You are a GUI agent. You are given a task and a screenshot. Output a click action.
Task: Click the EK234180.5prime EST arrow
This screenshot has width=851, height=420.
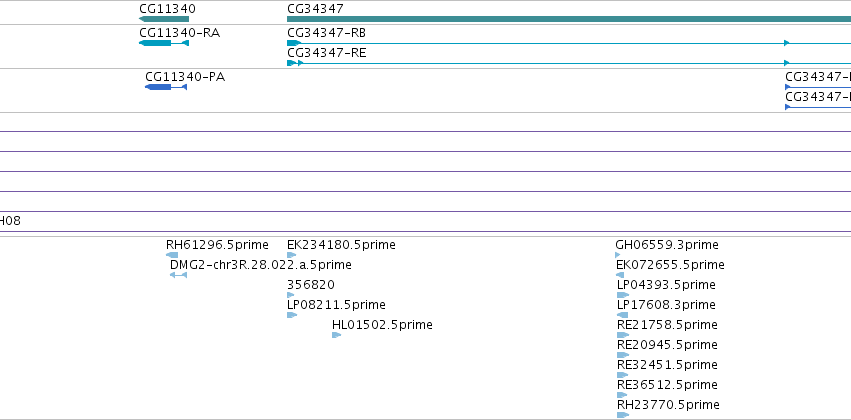point(291,255)
